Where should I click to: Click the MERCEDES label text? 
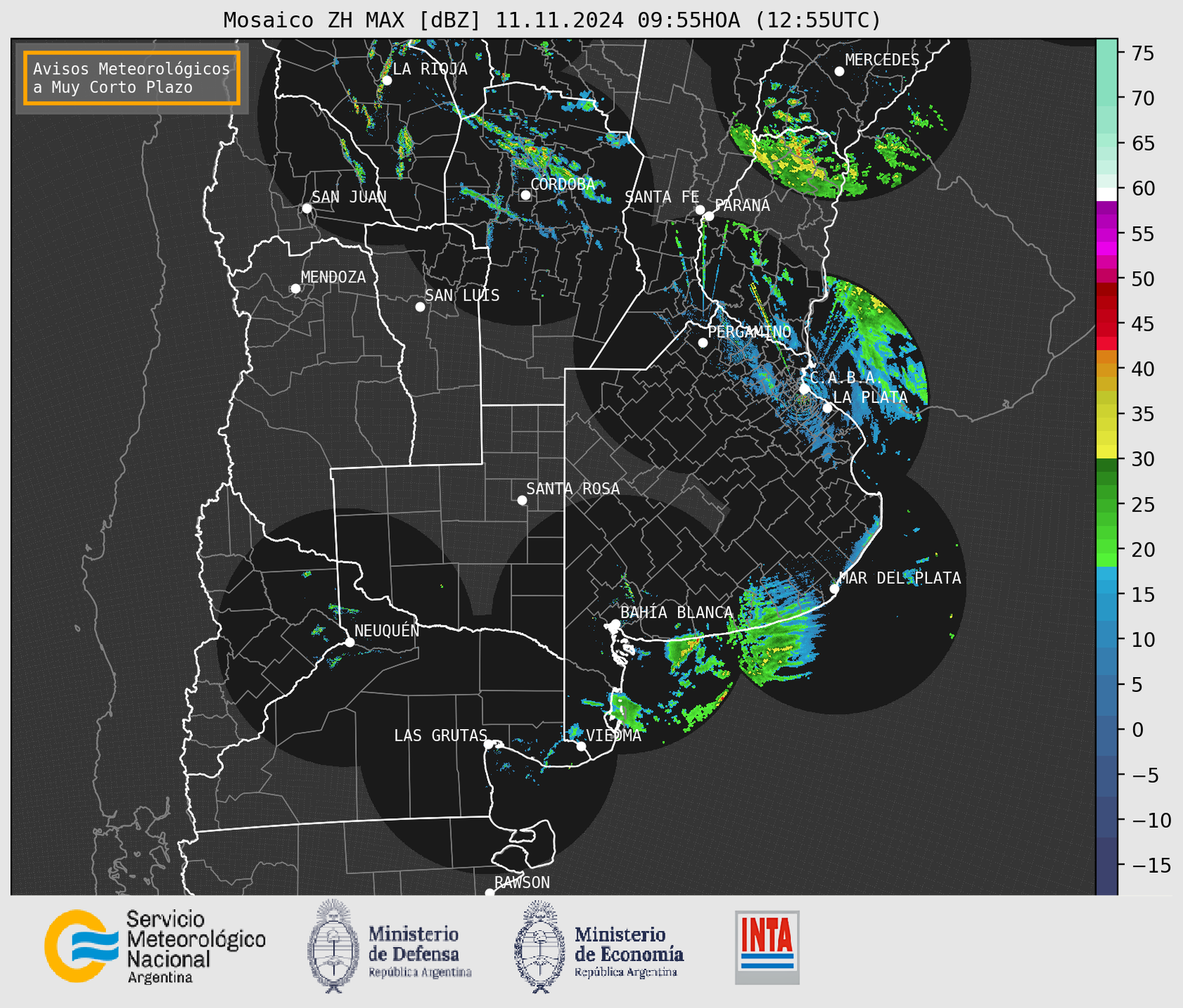click(x=882, y=60)
